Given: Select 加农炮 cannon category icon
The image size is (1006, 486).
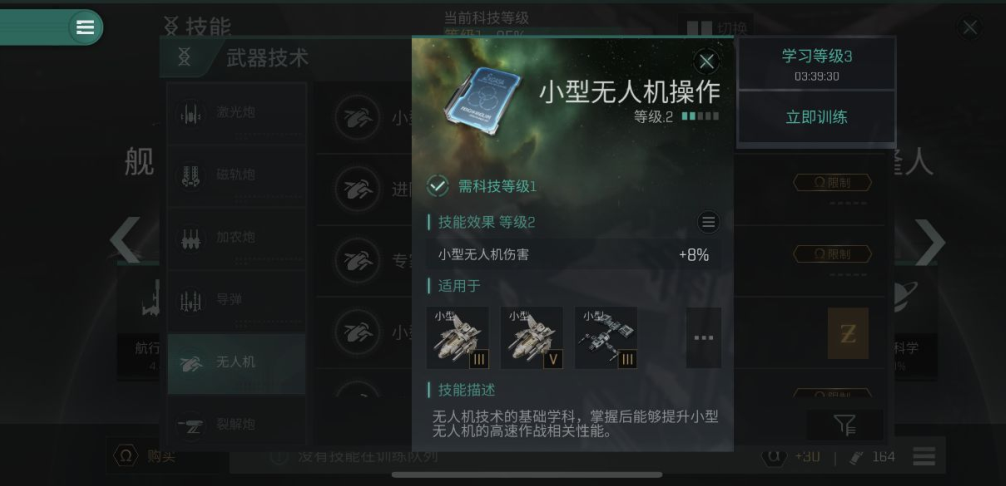Looking at the screenshot, I should coord(191,238).
